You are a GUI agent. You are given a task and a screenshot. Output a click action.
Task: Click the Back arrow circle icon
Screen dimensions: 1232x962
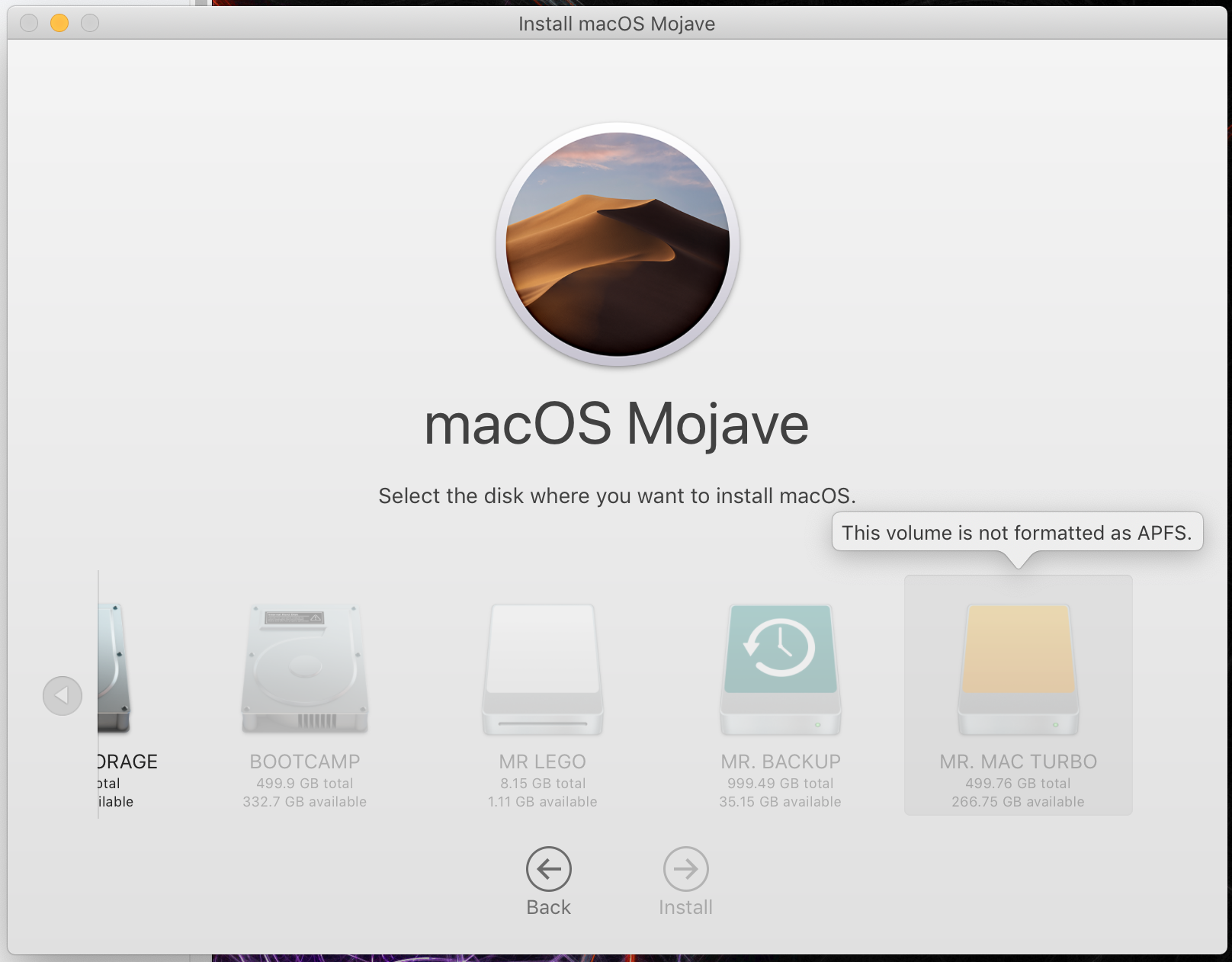549,869
